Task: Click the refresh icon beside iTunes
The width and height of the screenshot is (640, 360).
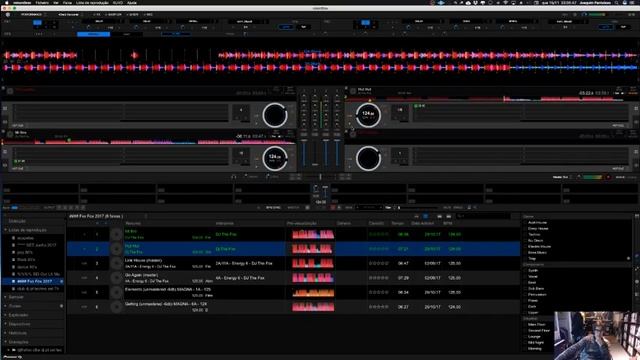Action: [62, 306]
